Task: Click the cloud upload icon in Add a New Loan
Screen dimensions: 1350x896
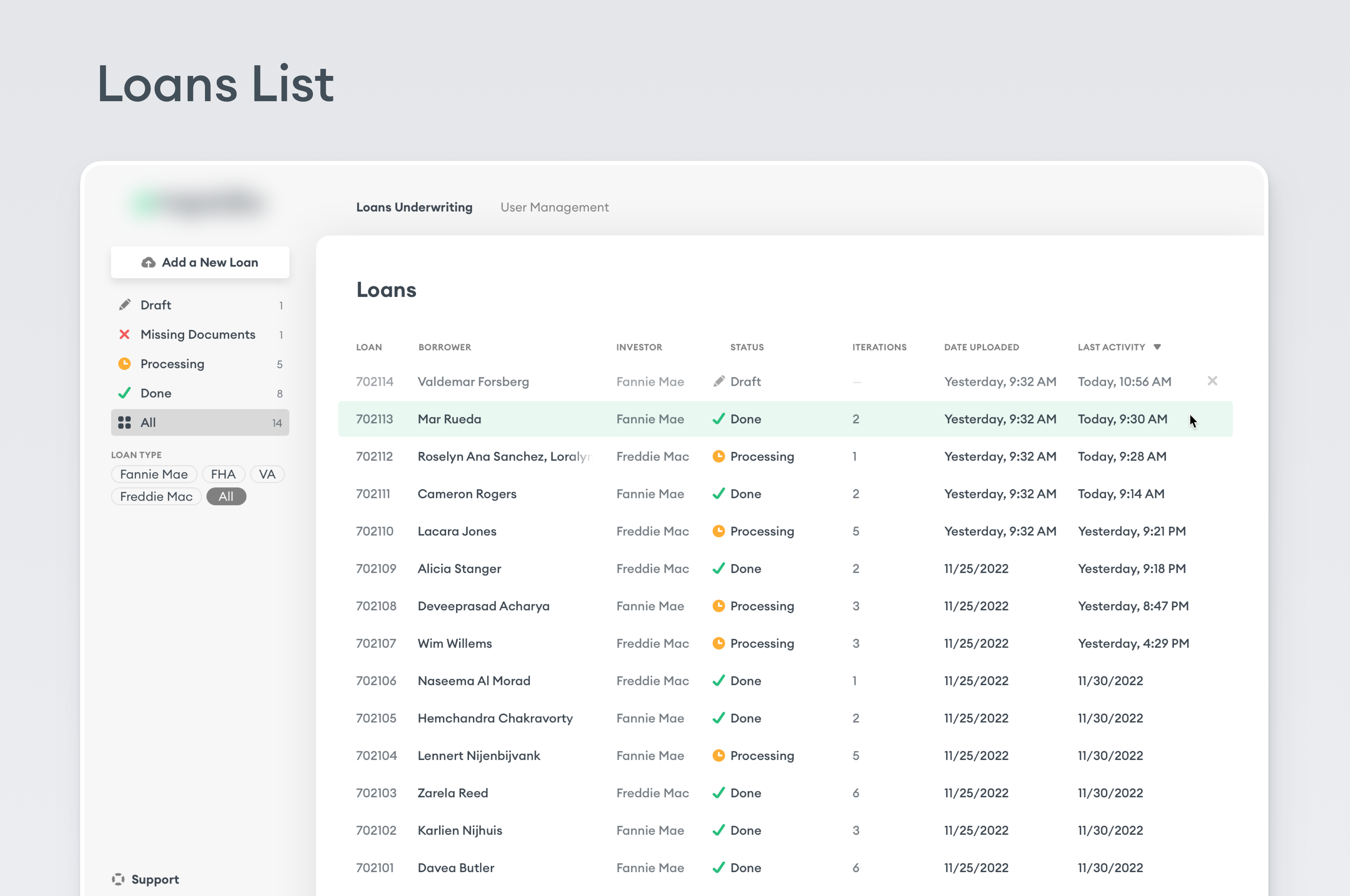Action: tap(148, 262)
